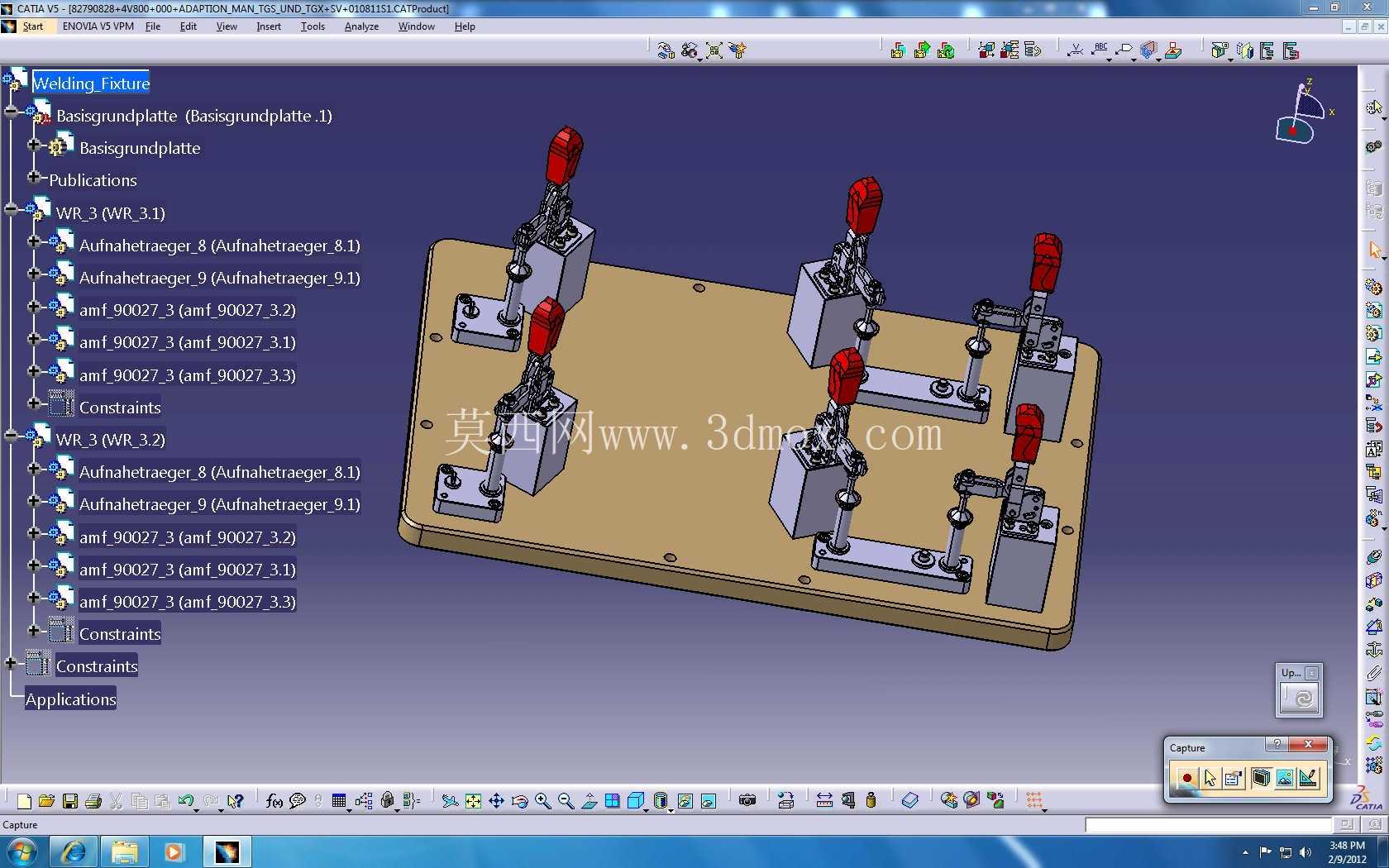The height and width of the screenshot is (868, 1389).
Task: Click the Undo arrow icon
Action: coord(186,800)
